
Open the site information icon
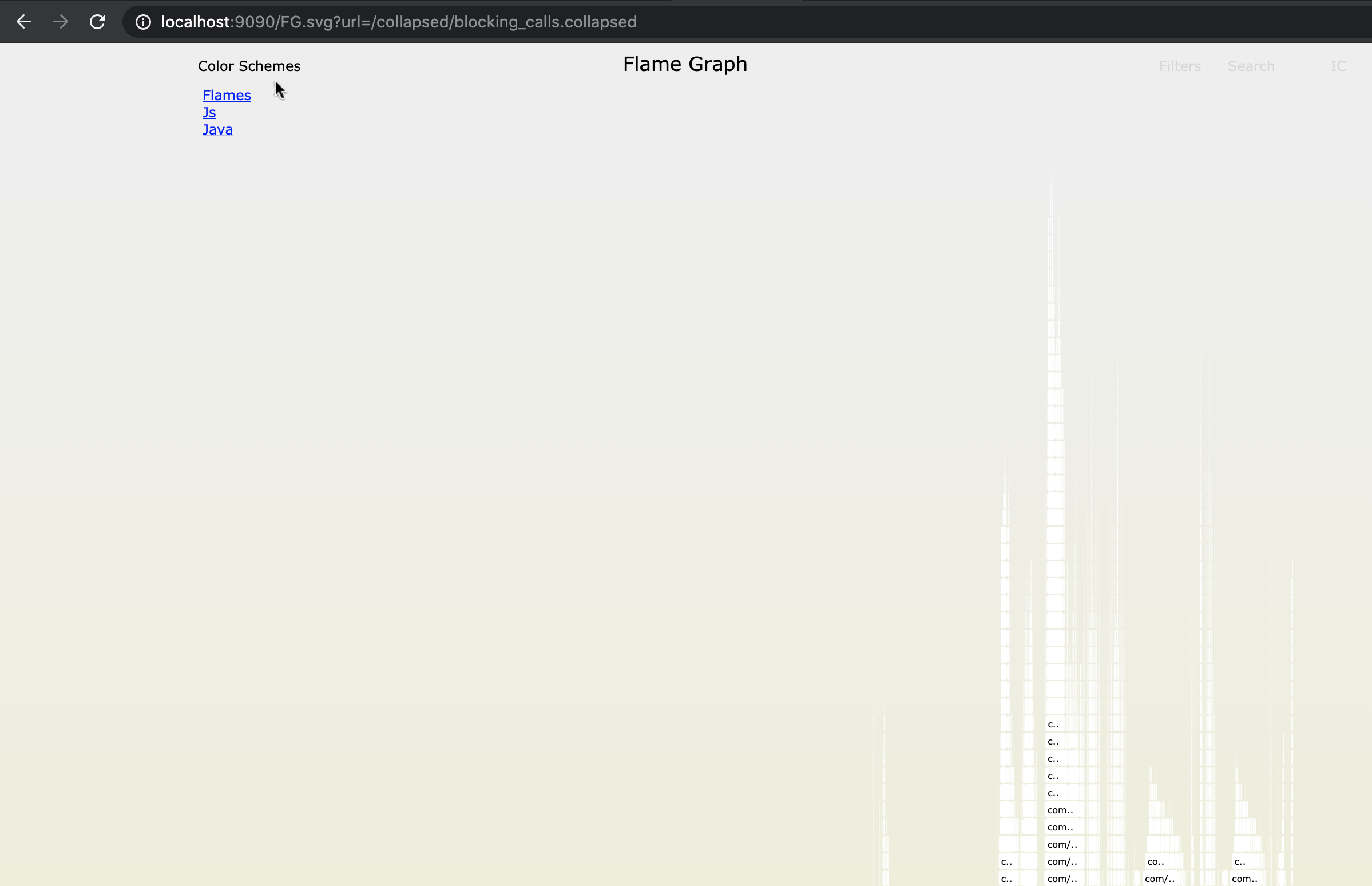coord(142,22)
